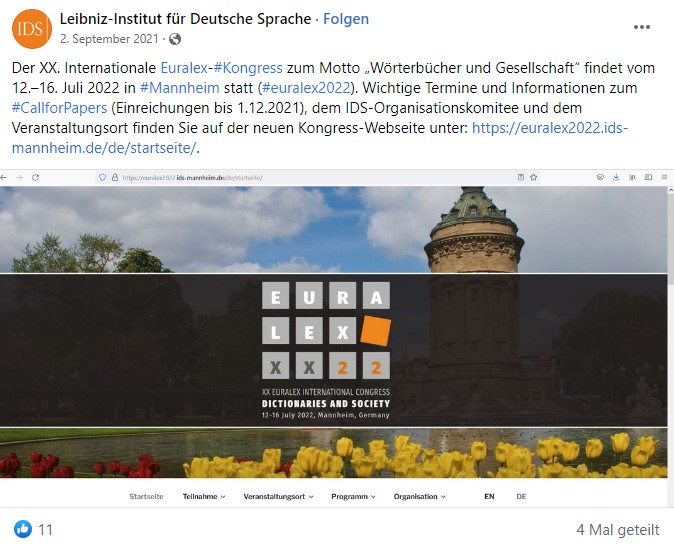Click the orange tilted tile in logo

click(376, 331)
